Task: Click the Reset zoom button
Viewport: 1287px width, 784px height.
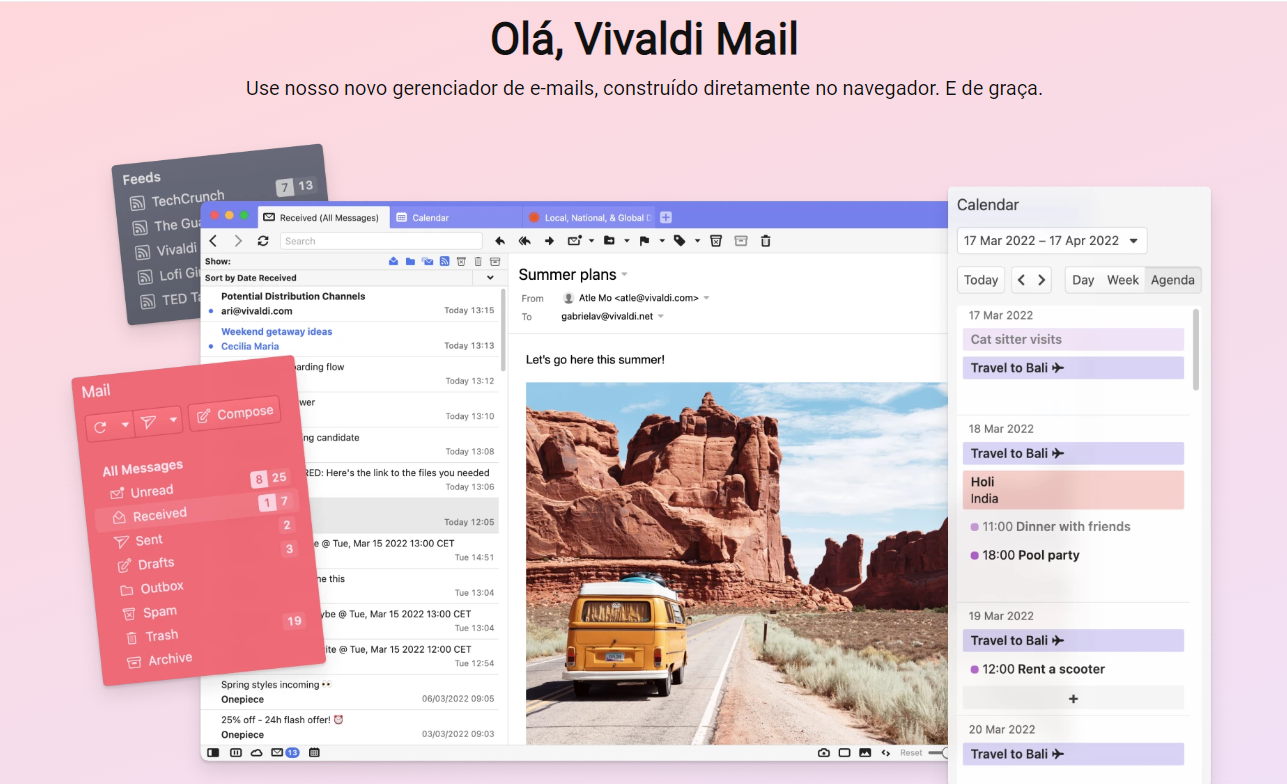Action: pos(911,752)
